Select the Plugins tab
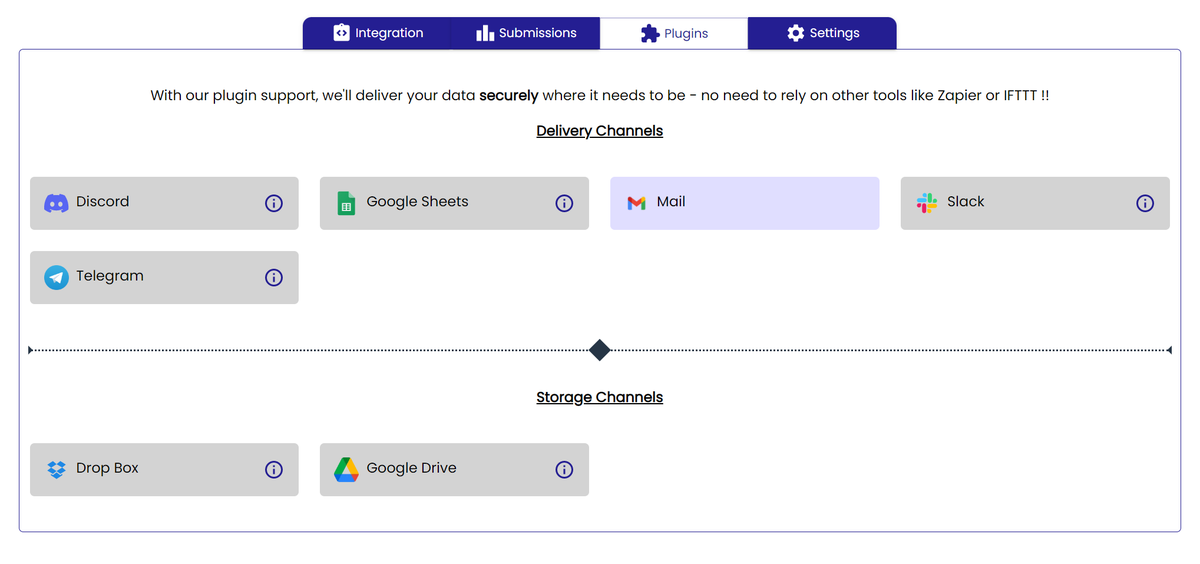This screenshot has width=1200, height=564. click(674, 33)
